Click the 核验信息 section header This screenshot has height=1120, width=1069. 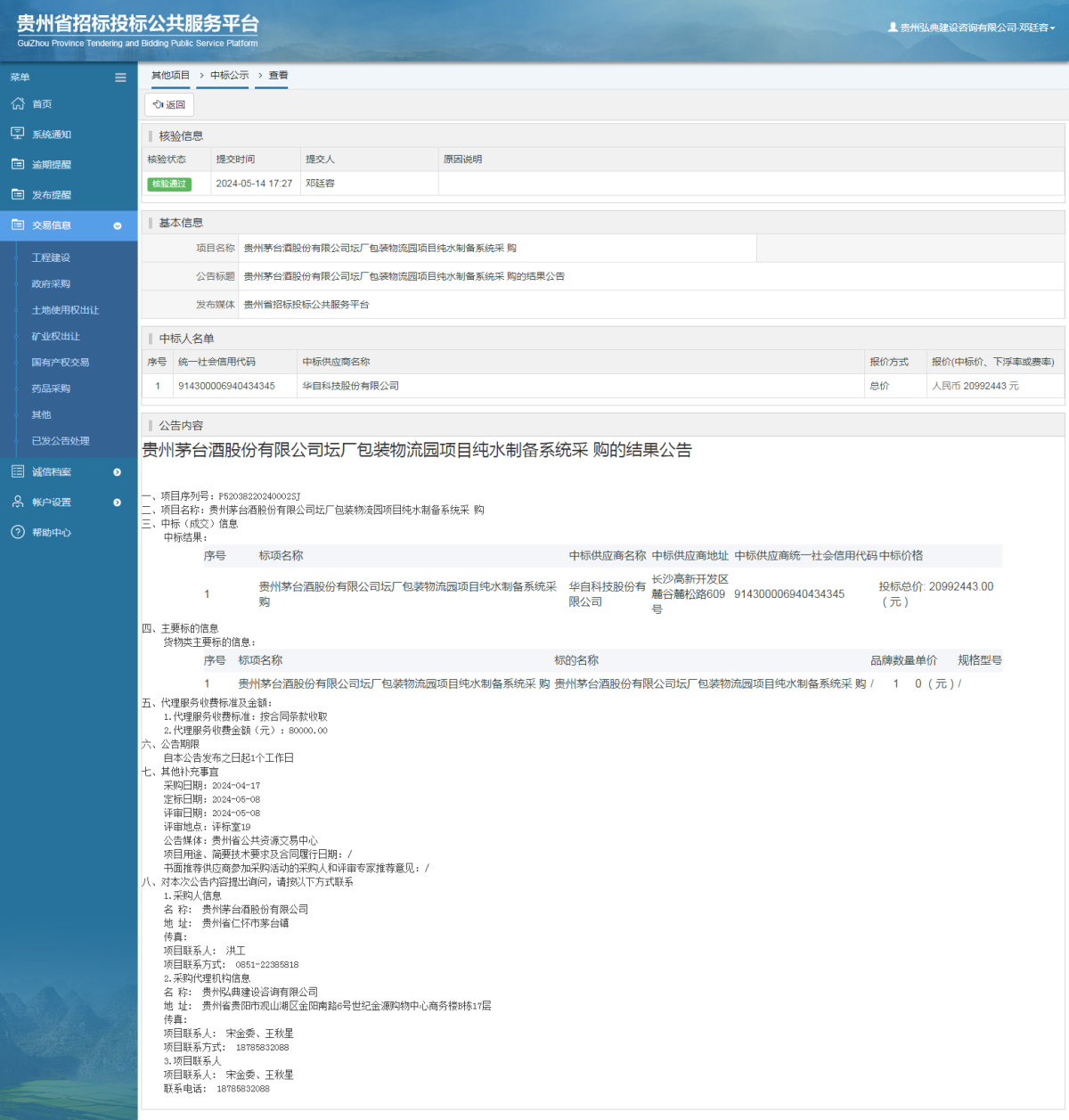click(181, 135)
